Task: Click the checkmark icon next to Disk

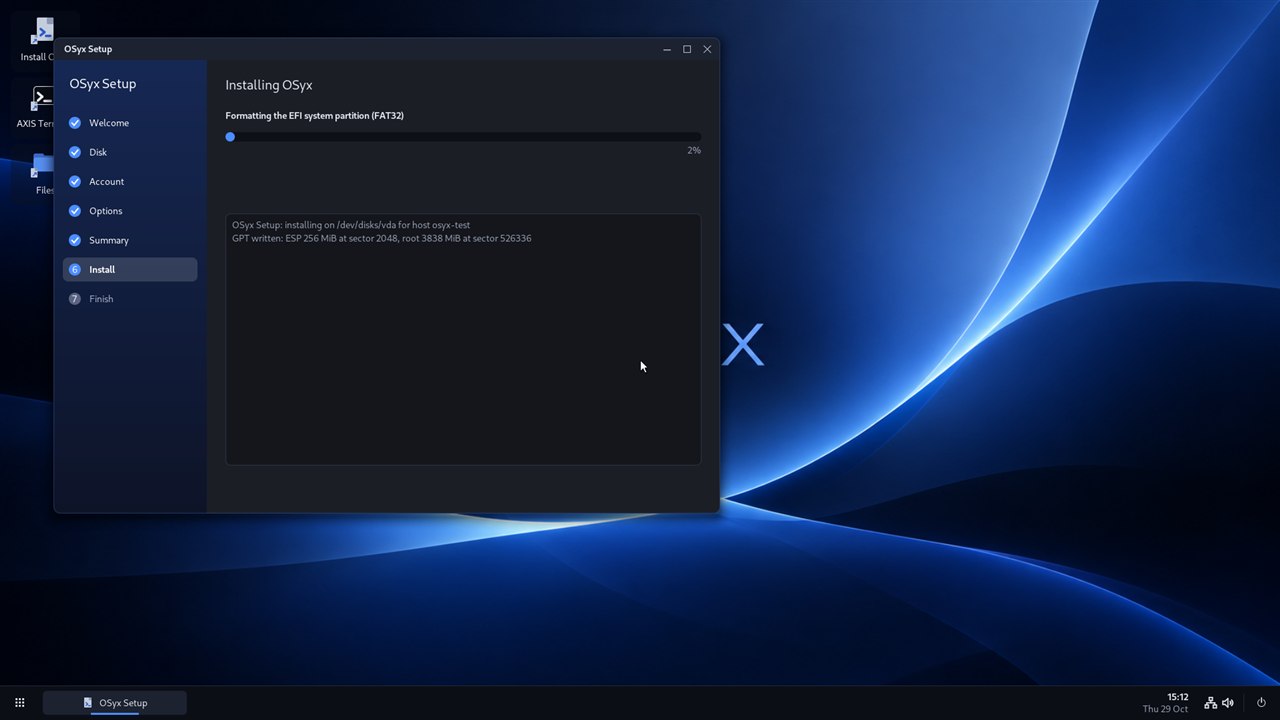Action: (x=75, y=152)
